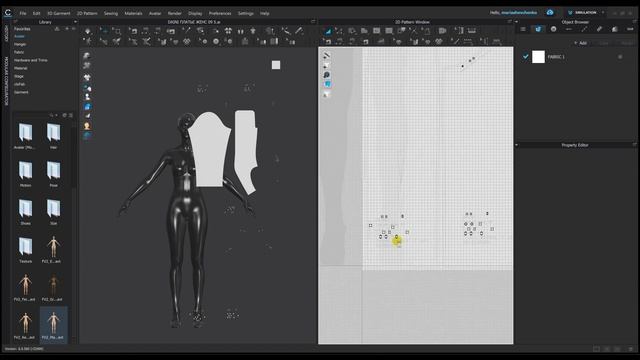The image size is (640, 360).
Task: Click the round Button tool in 3D toolbar
Action: pyautogui.click(x=216, y=41)
